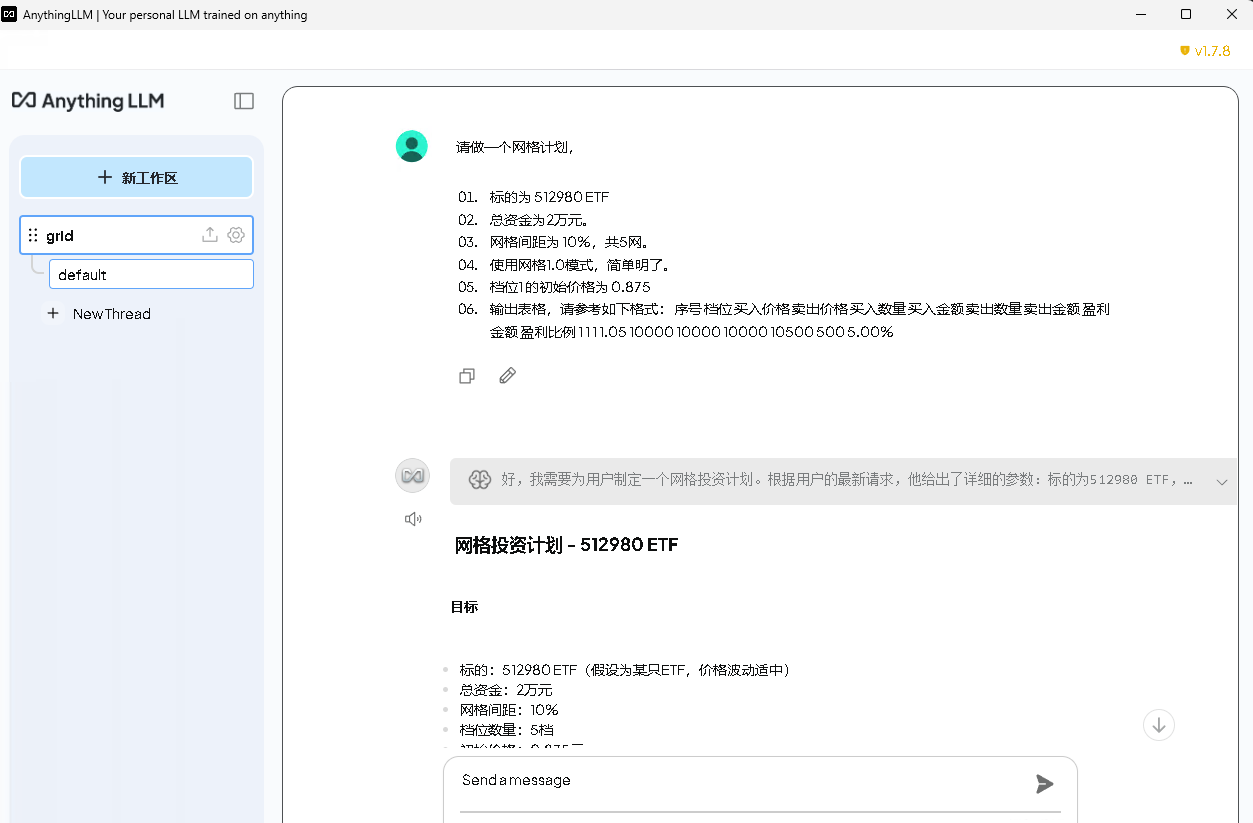
Task: Click the collapsed thinking summary bar
Action: [x=843, y=481]
